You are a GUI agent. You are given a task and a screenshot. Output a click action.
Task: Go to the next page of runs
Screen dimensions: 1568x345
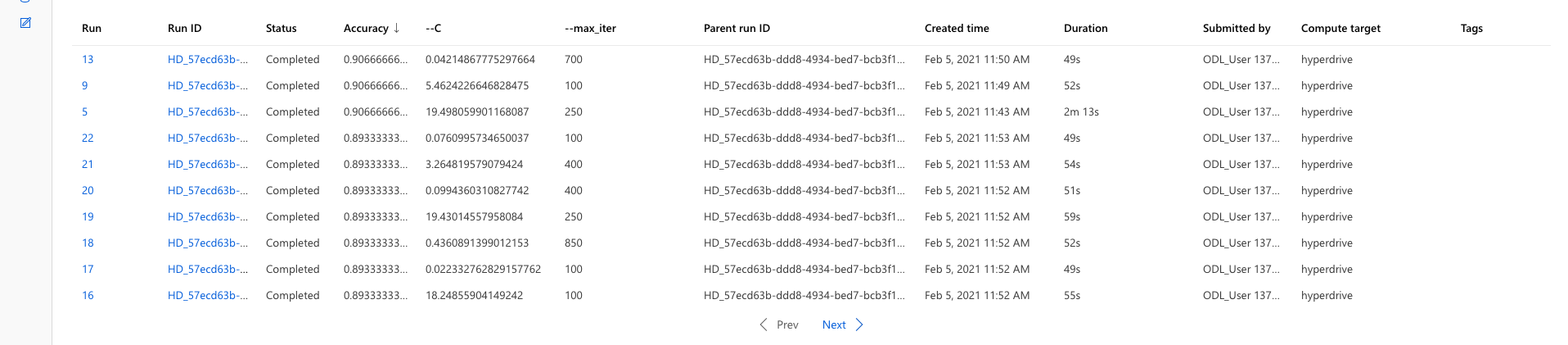tap(834, 325)
